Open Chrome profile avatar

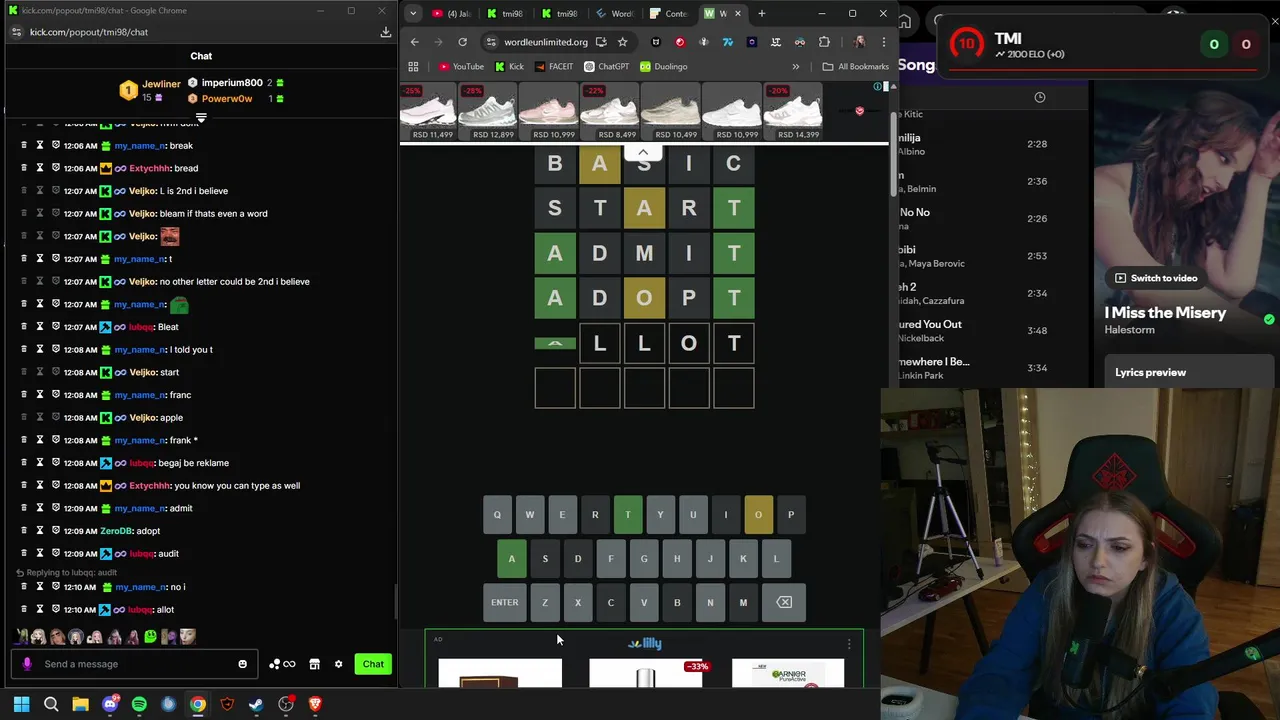[x=859, y=42]
